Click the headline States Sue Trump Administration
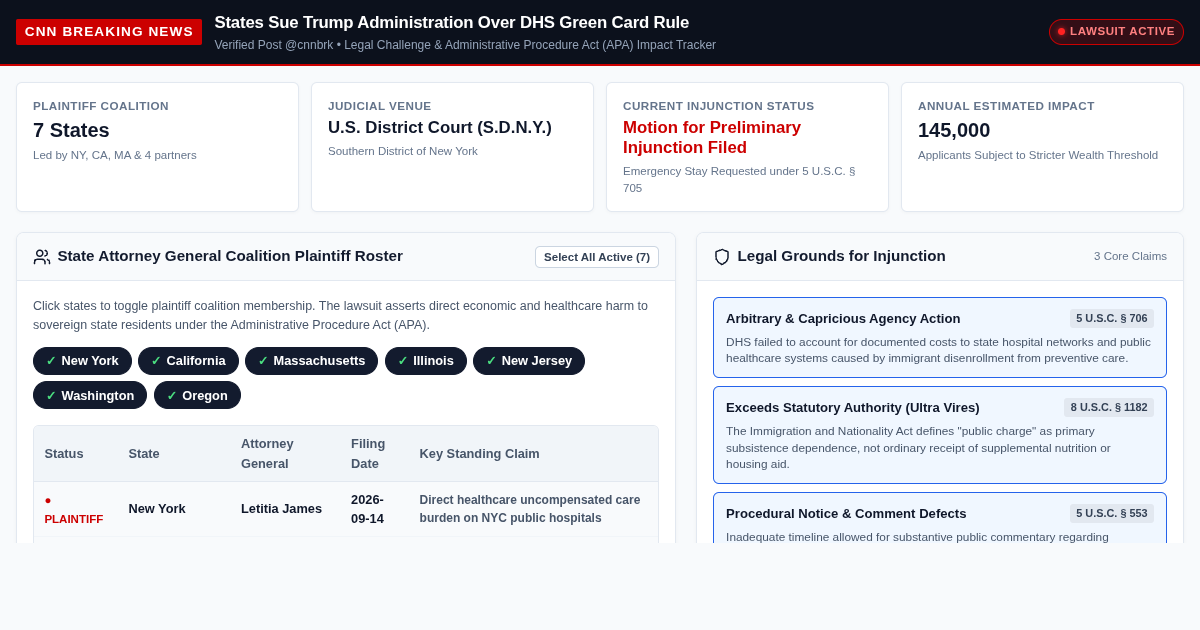 pos(452,22)
